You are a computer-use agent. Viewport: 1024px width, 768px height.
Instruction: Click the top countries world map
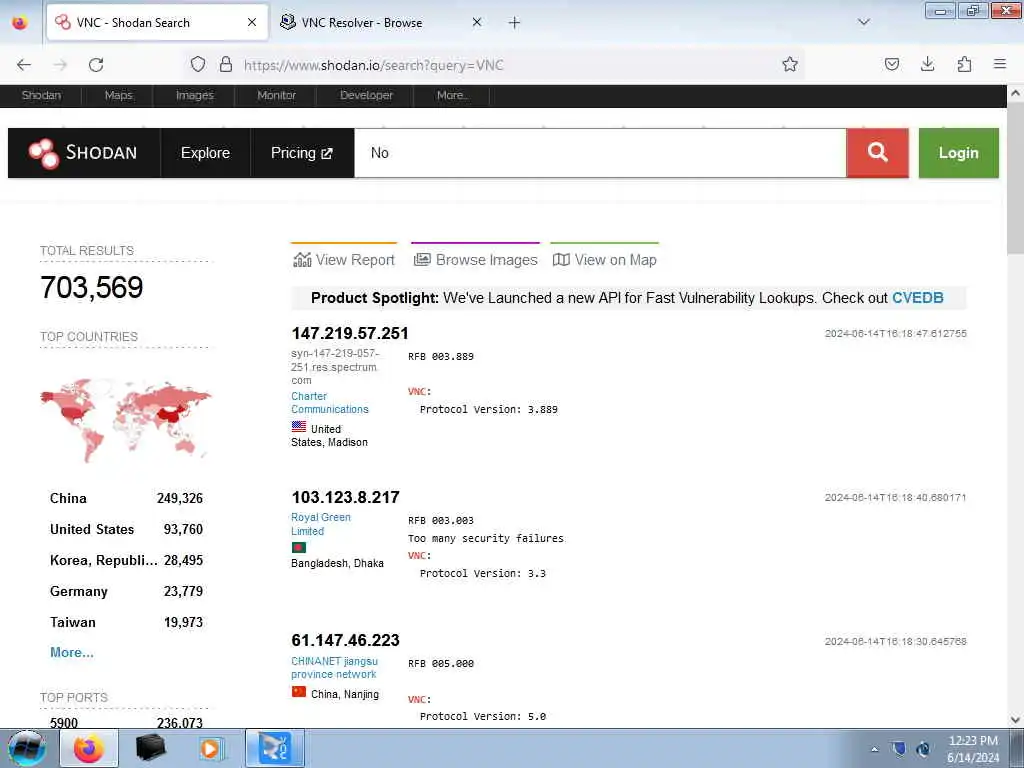[x=125, y=419]
